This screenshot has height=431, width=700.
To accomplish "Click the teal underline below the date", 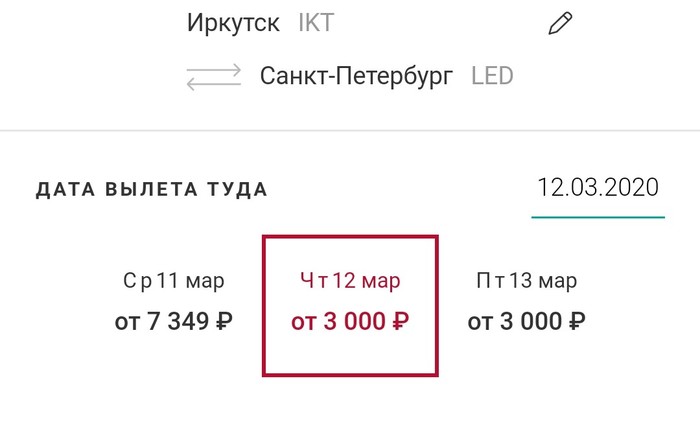I will 598,215.
